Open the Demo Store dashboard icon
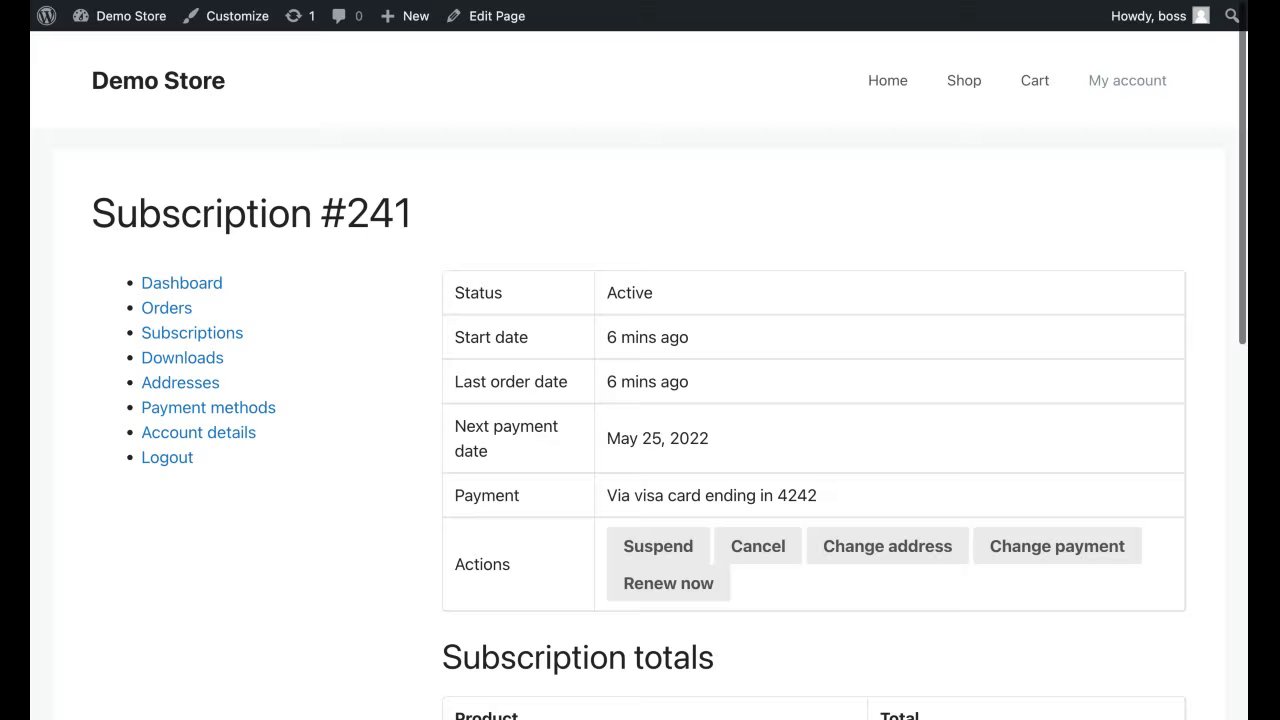This screenshot has height=720, width=1280. [81, 16]
